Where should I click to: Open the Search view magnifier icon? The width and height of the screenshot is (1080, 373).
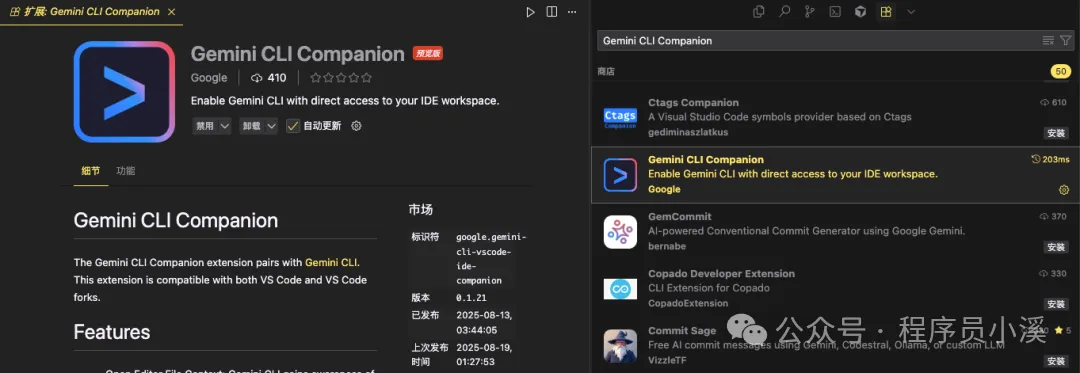(785, 12)
